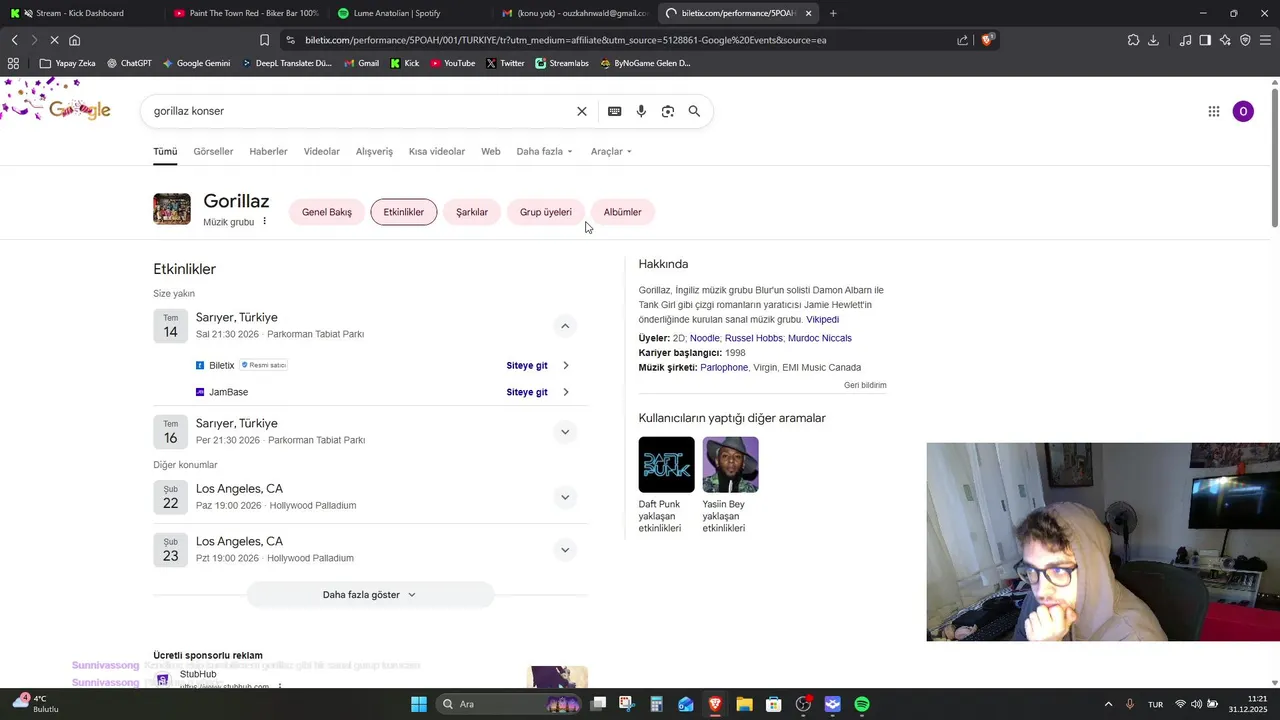The width and height of the screenshot is (1280, 720).
Task: Click the magnifier search button
Action: (694, 111)
